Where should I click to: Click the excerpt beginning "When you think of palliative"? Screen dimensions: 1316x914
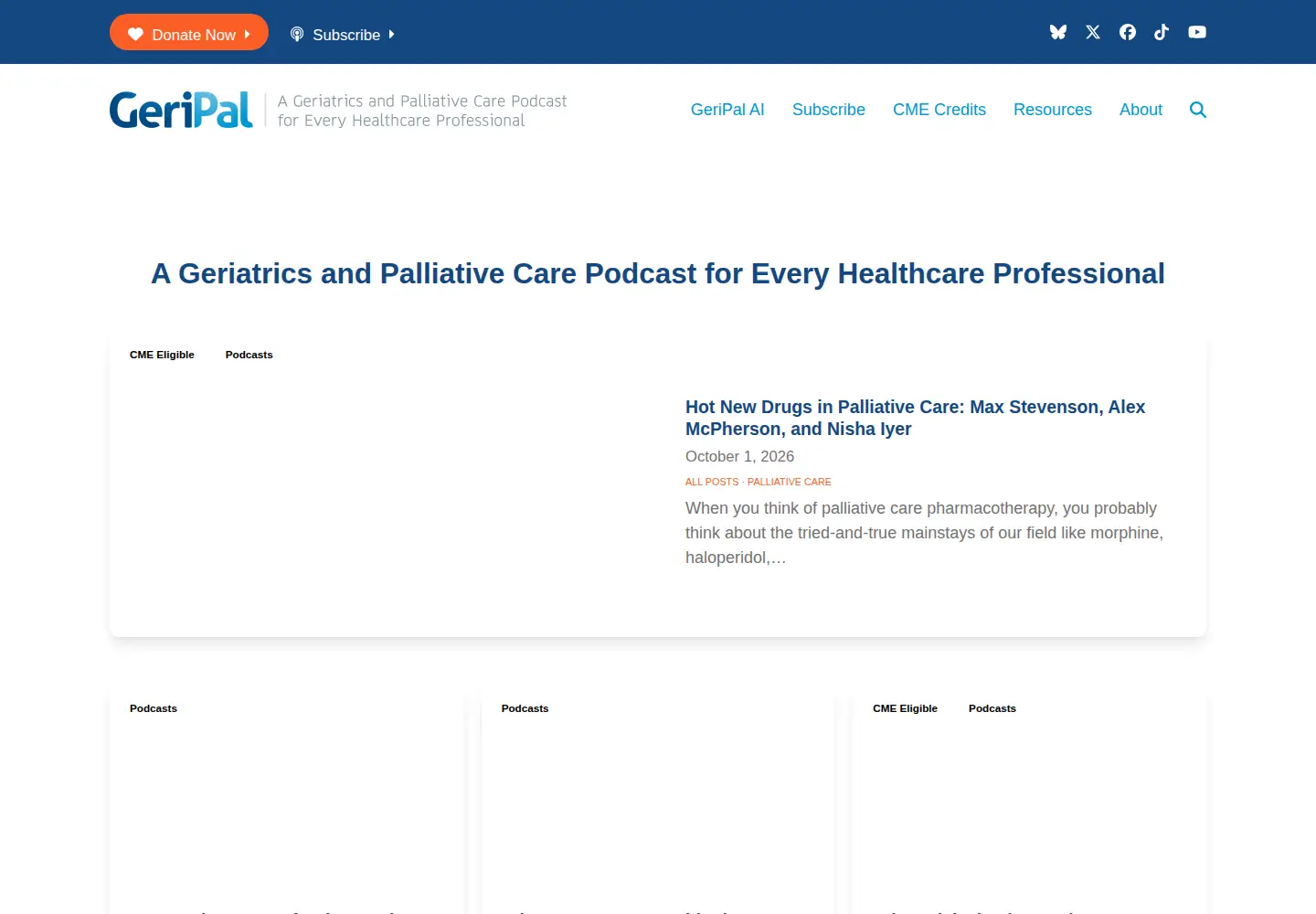point(924,533)
